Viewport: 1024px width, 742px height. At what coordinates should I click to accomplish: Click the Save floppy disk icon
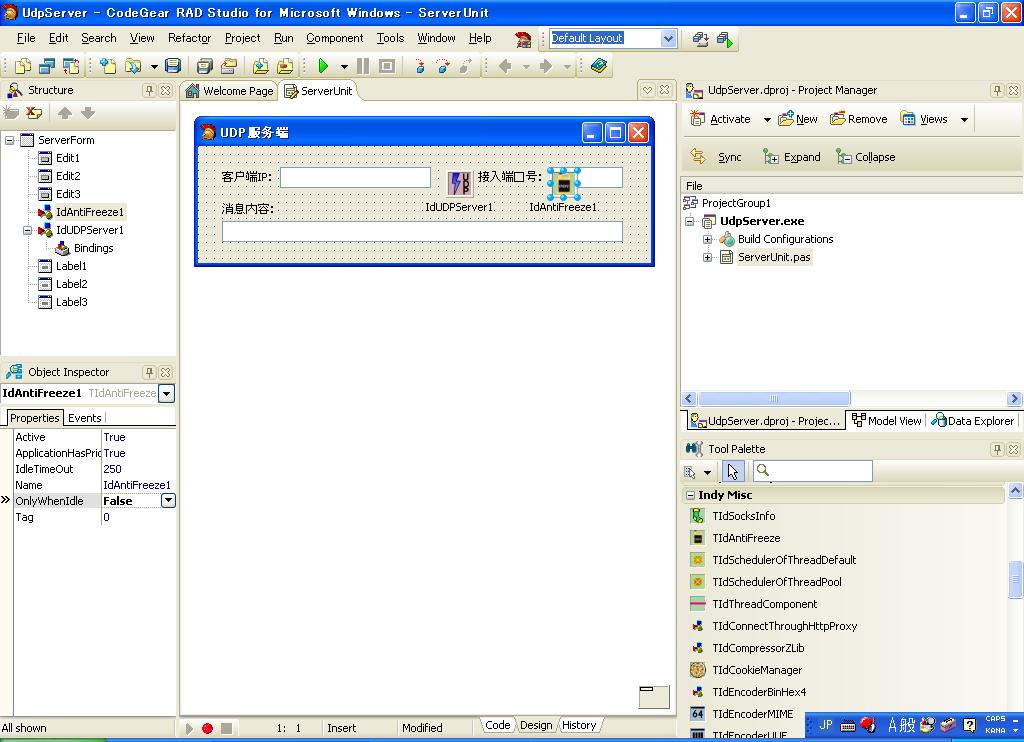pos(173,66)
